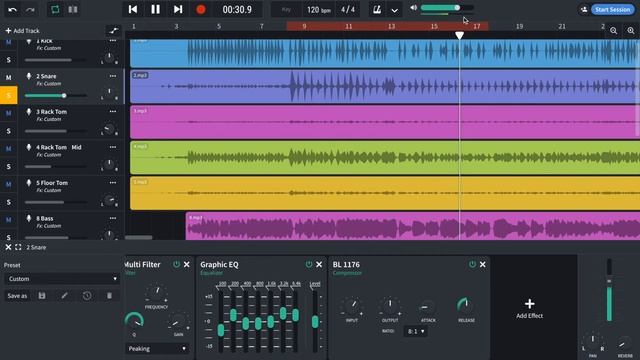This screenshot has height=360, width=640.
Task: Open the 2 Snare track options menu
Action: pyautogui.click(x=113, y=76)
